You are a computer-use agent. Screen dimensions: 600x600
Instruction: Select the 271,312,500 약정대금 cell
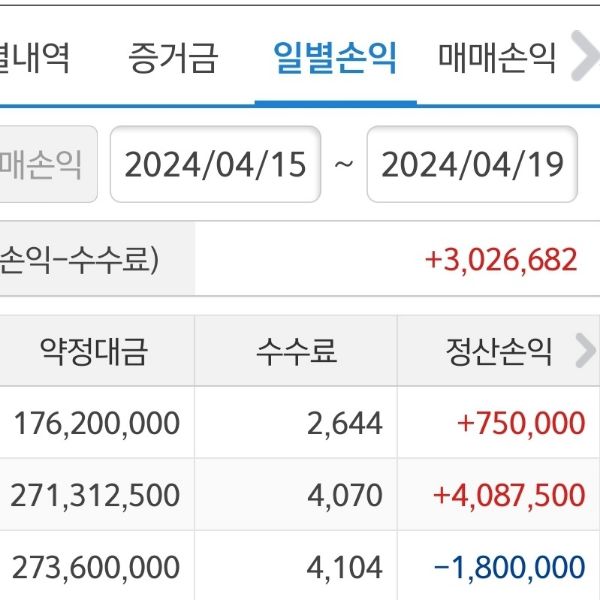tap(96, 495)
